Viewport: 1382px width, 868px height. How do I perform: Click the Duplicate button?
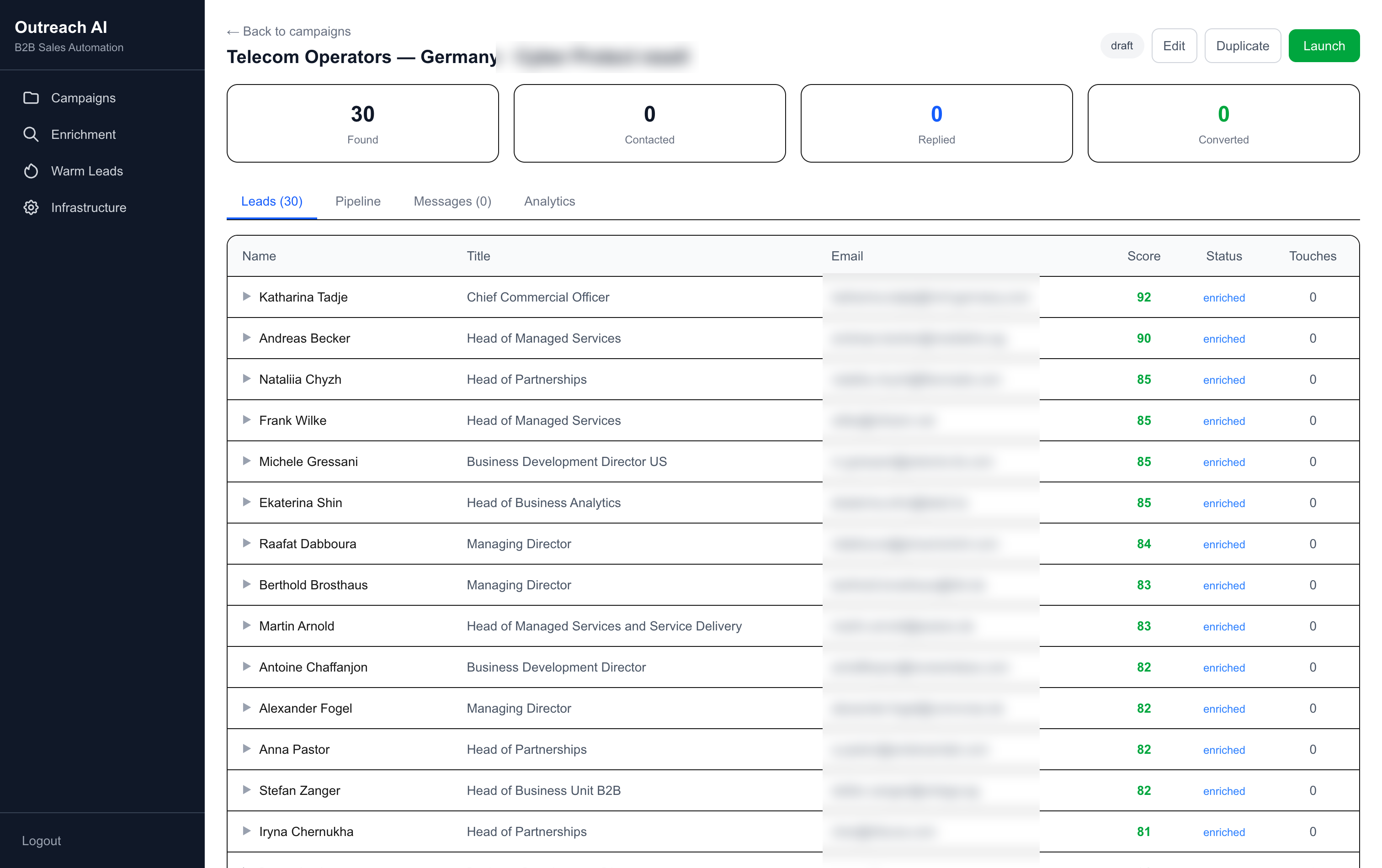coord(1242,46)
